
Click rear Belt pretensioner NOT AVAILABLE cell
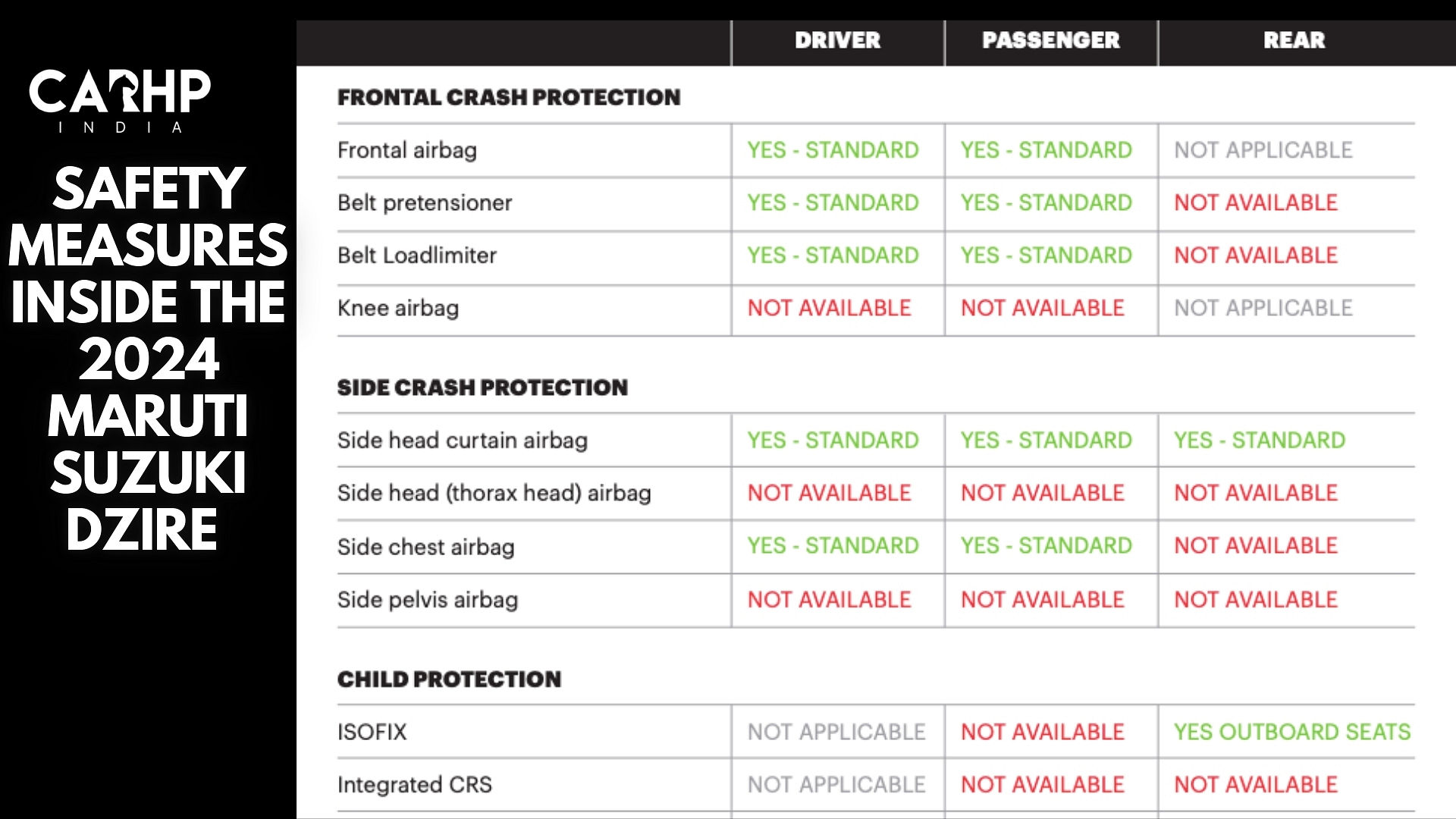[1256, 202]
